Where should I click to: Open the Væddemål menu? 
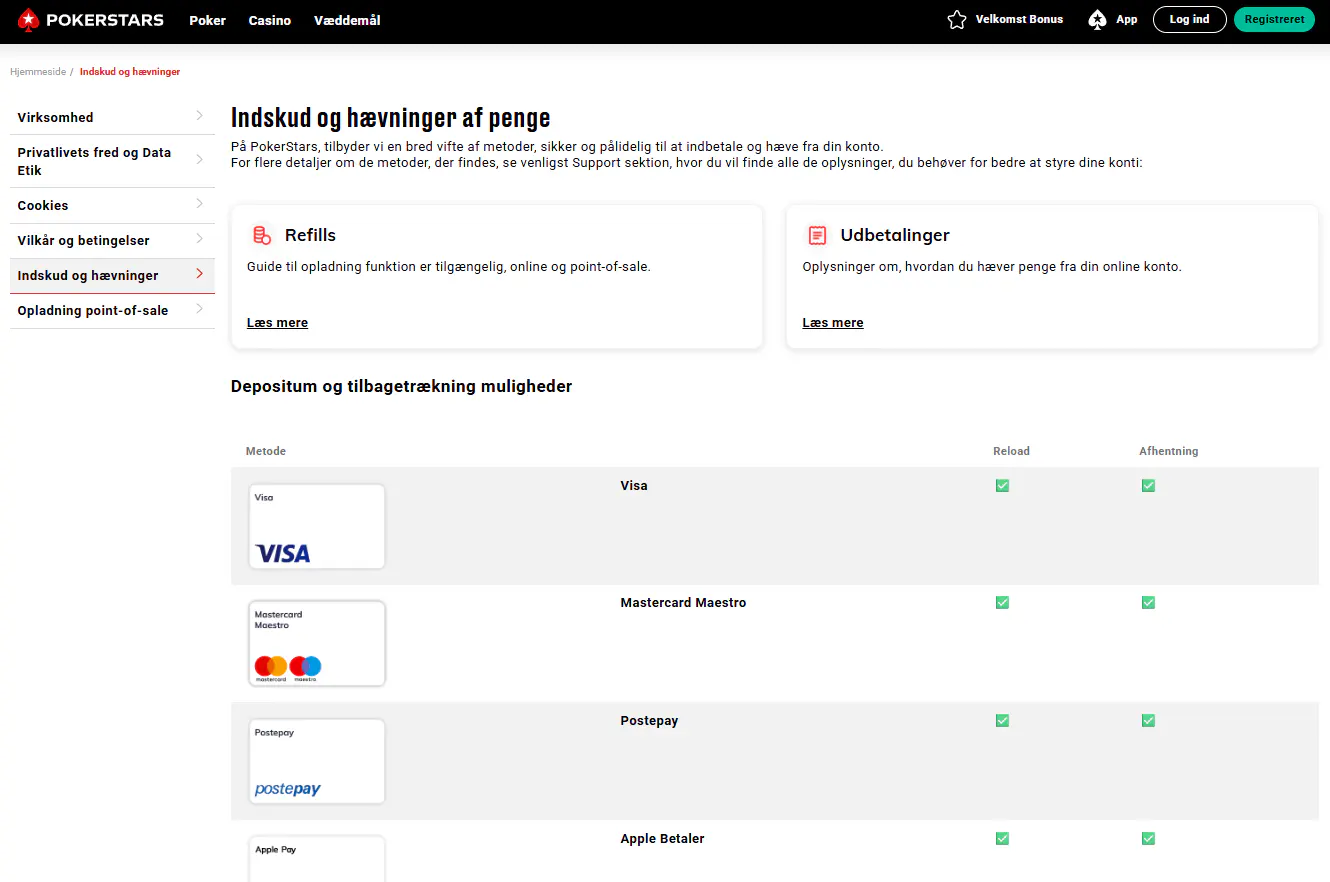tap(347, 20)
